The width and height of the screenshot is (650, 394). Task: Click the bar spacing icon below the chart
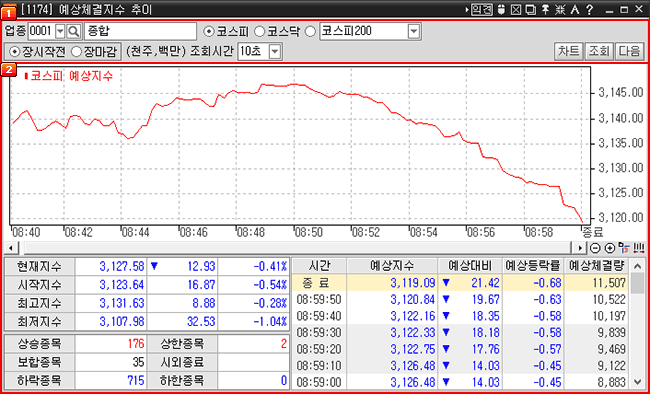639,248
